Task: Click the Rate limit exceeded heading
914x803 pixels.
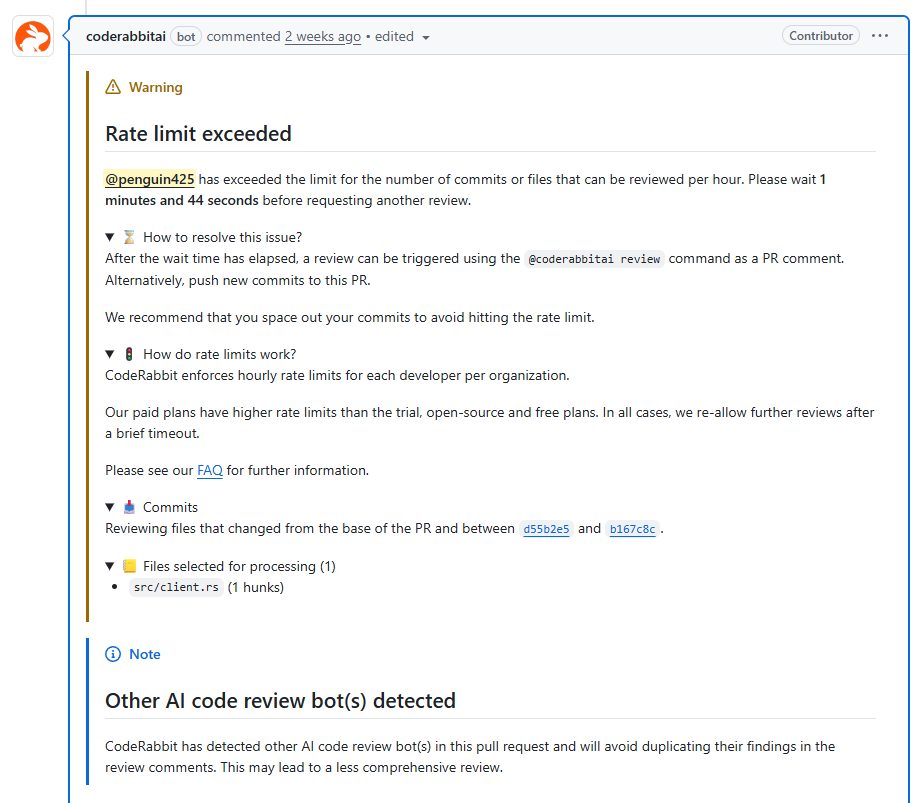Action: pos(198,133)
